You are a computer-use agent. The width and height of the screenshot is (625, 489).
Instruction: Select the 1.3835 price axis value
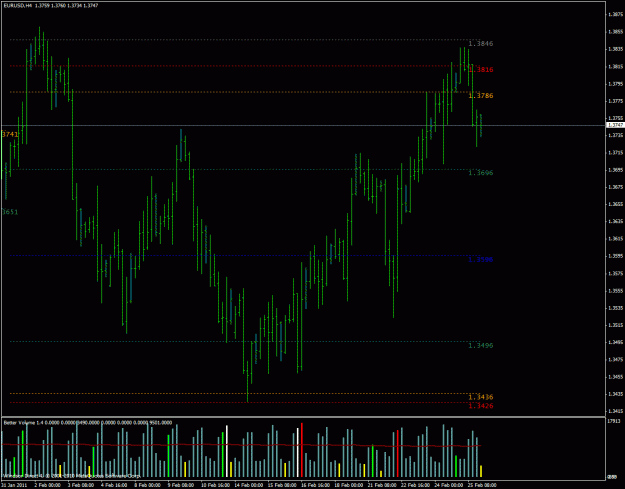pos(616,49)
